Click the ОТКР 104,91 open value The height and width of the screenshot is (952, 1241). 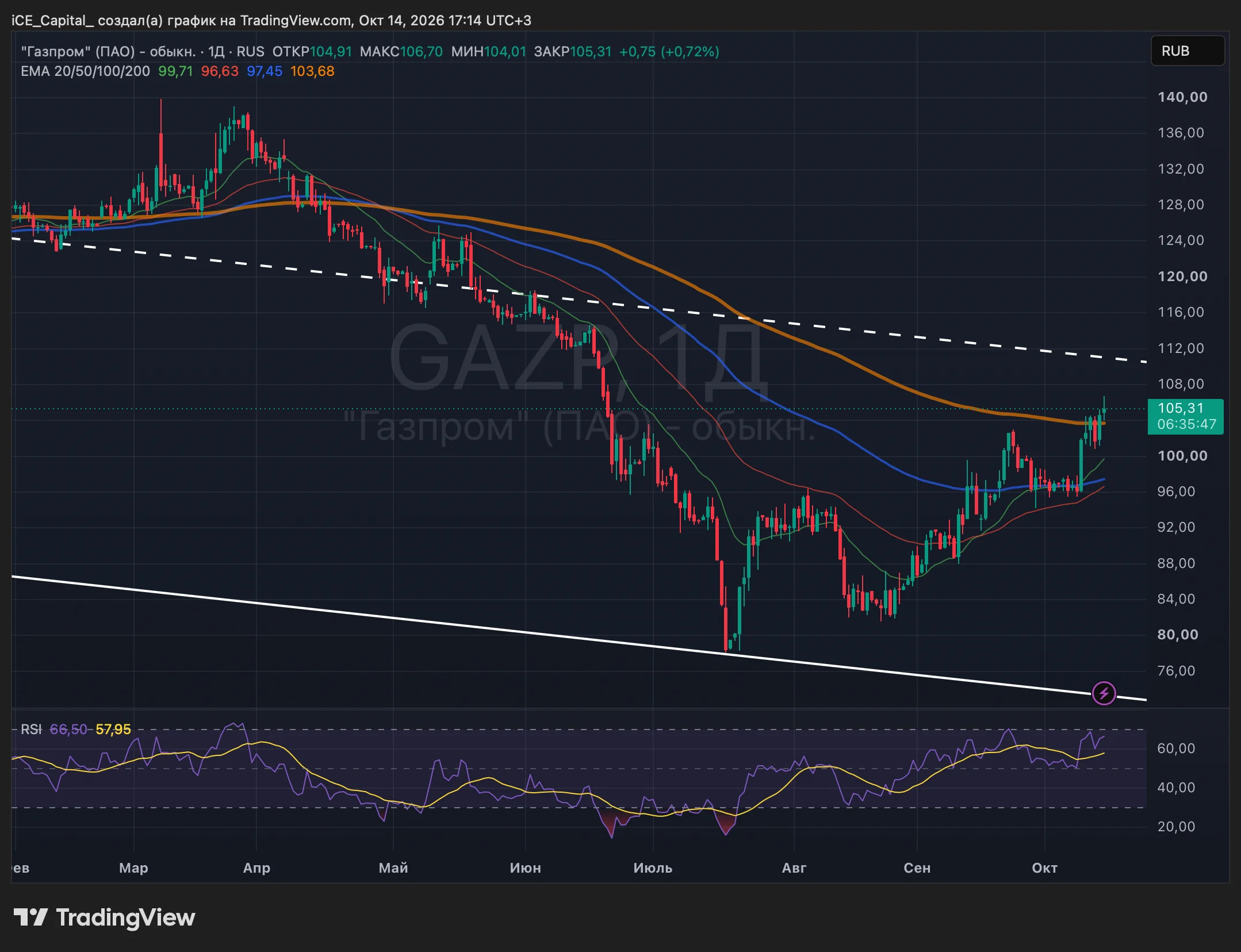[312, 52]
